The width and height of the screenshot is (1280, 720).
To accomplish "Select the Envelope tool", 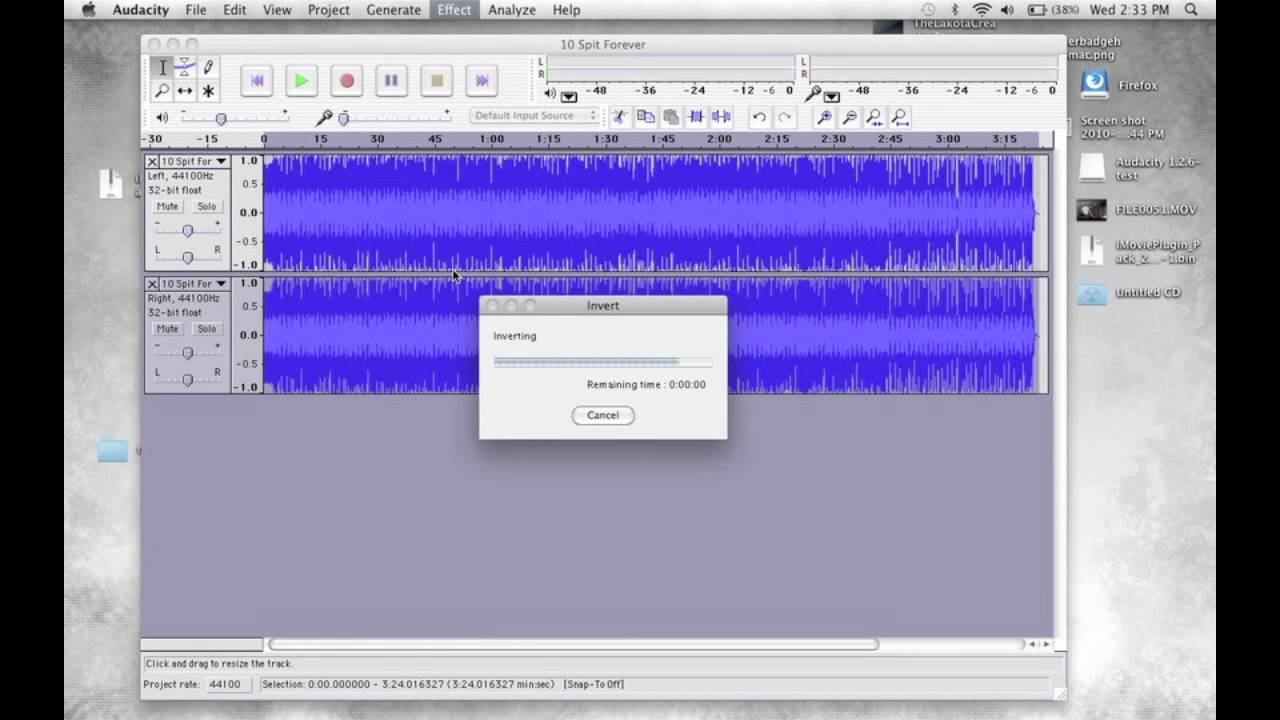I will pyautogui.click(x=185, y=68).
